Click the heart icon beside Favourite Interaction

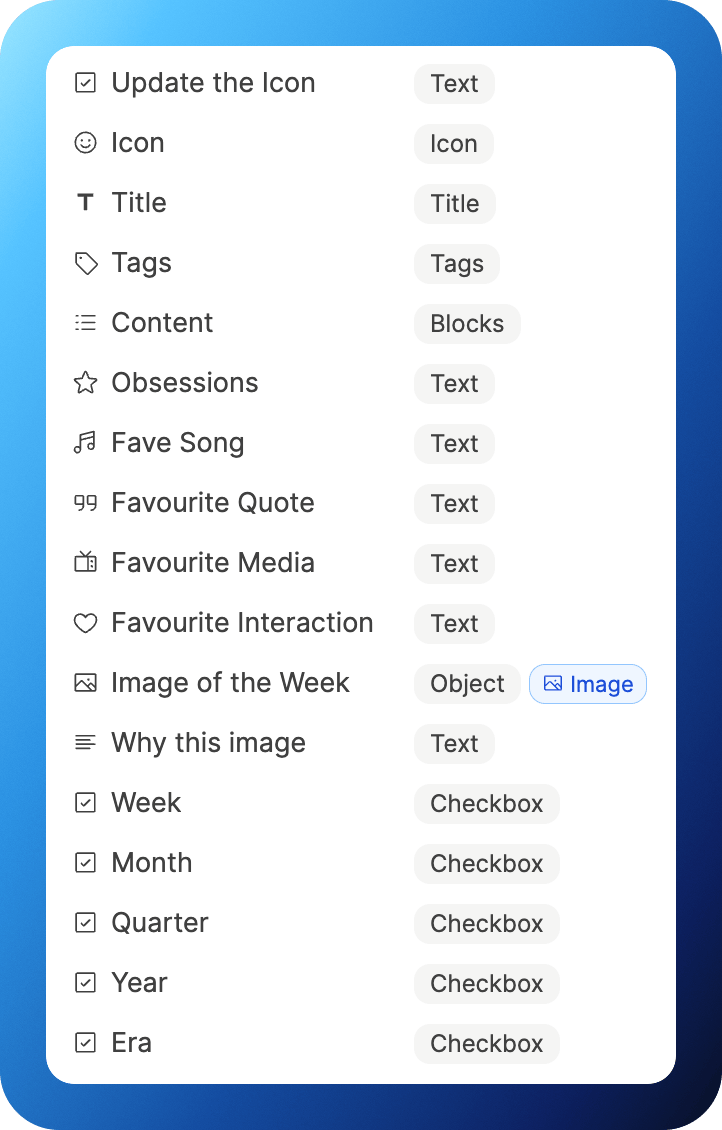pyautogui.click(x=86, y=623)
